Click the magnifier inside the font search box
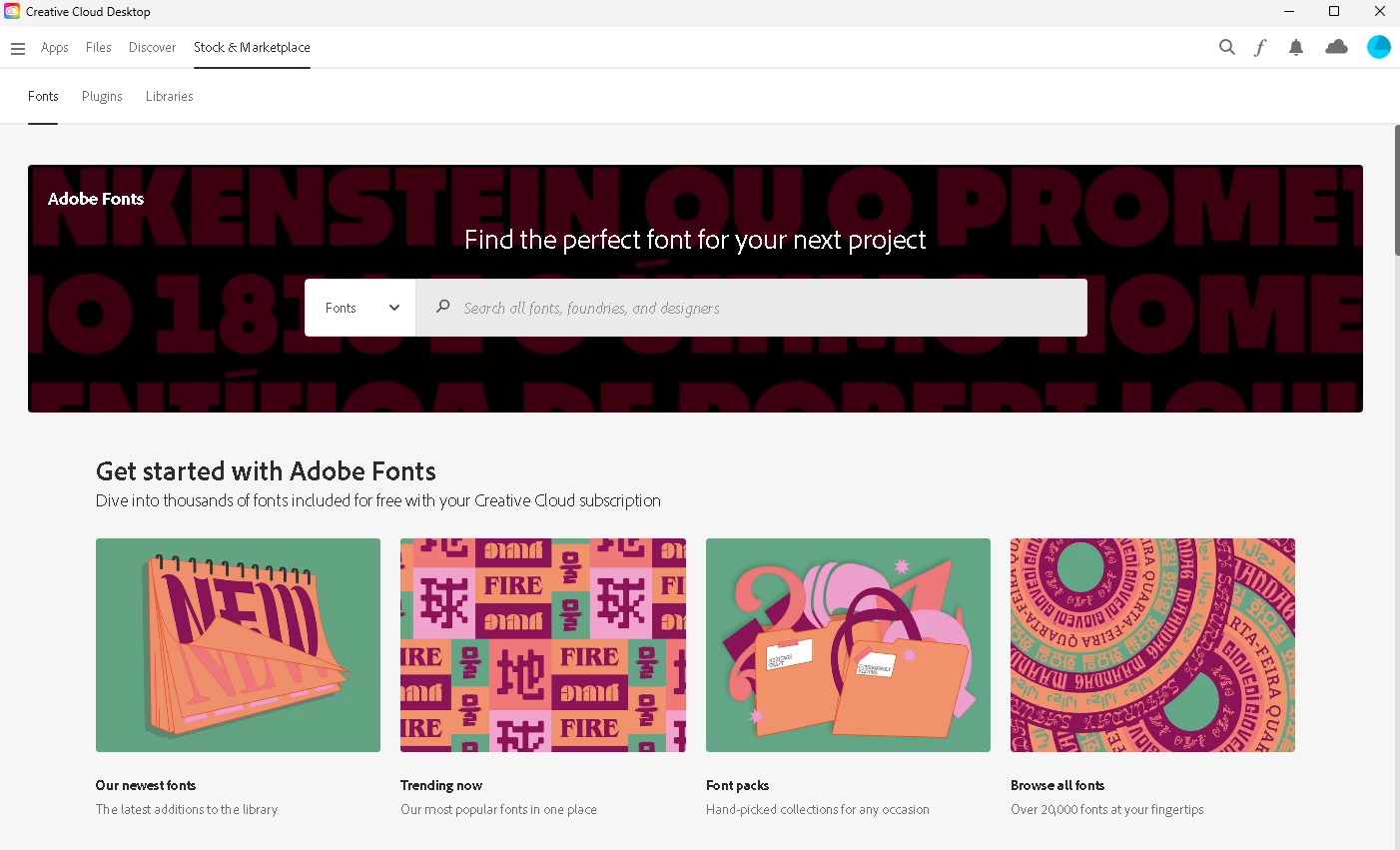Screen dimensions: 1400x850 click(x=443, y=307)
